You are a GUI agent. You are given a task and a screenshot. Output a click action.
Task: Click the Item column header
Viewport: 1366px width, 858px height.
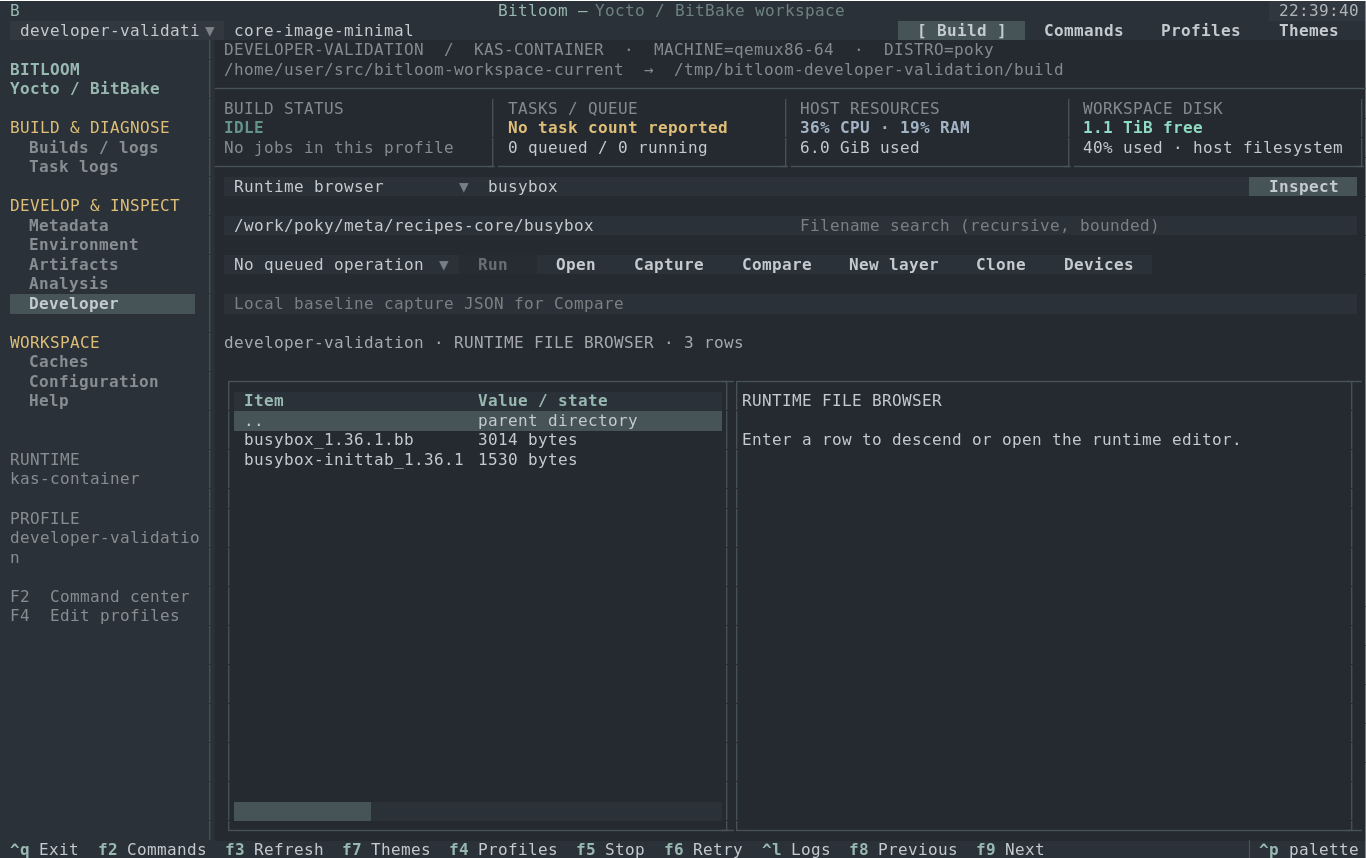point(263,400)
